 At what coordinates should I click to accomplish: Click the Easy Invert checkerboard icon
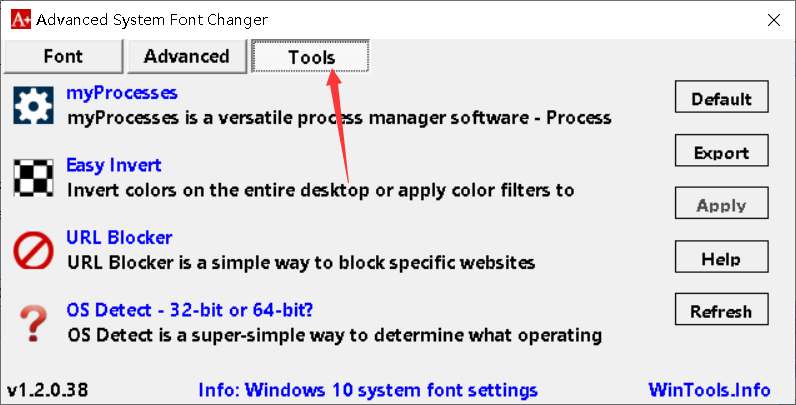(32, 177)
